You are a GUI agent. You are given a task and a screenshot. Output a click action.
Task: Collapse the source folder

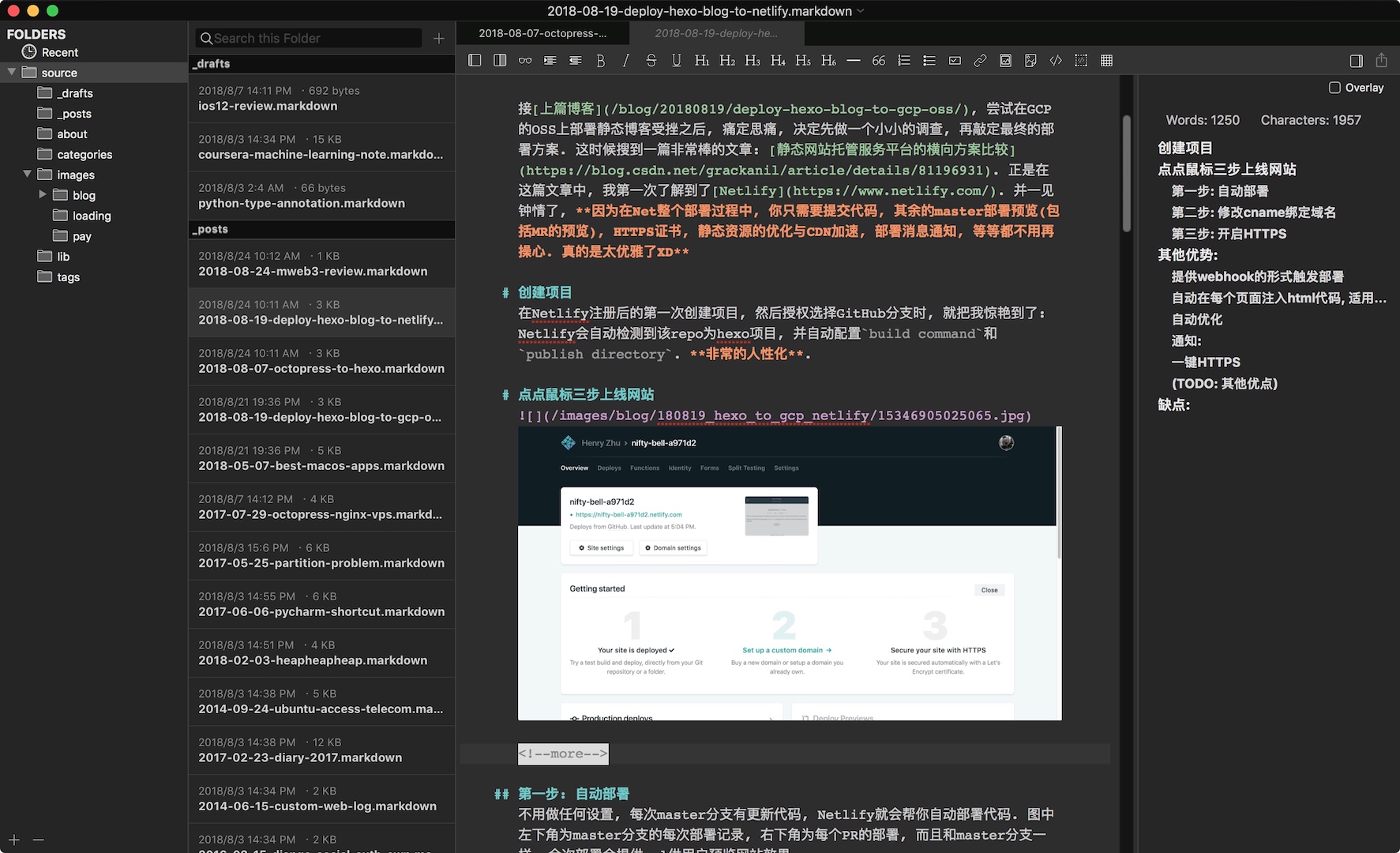point(12,73)
